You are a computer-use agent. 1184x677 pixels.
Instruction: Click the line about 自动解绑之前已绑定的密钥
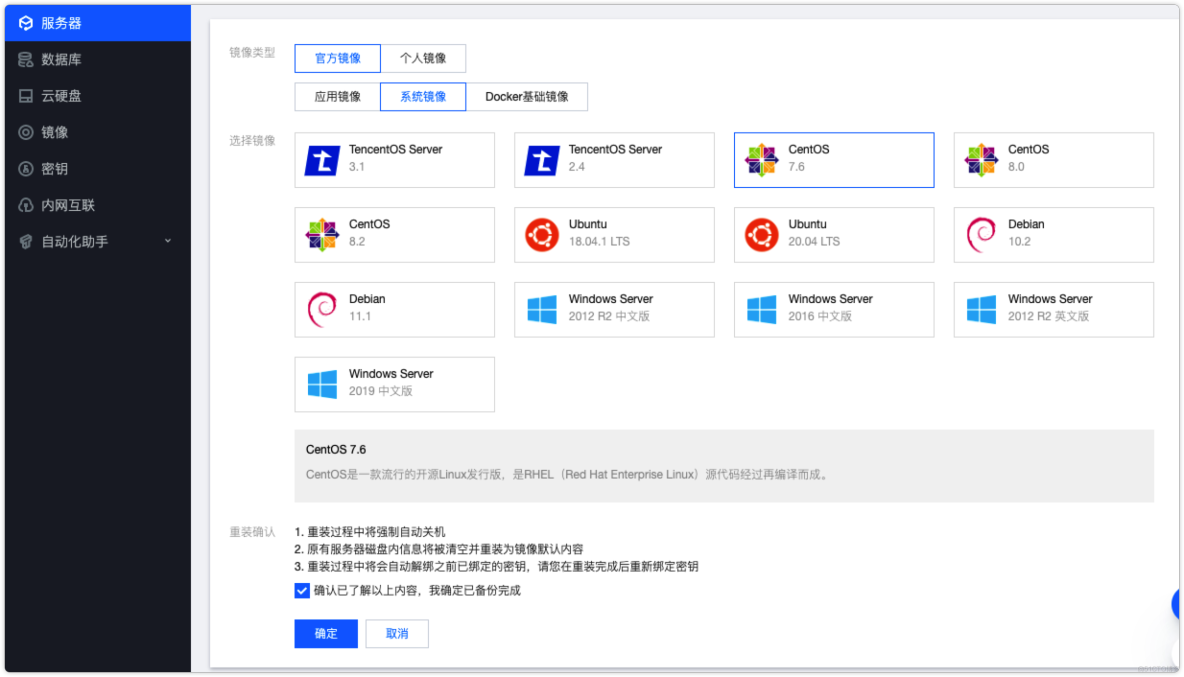[496, 567]
